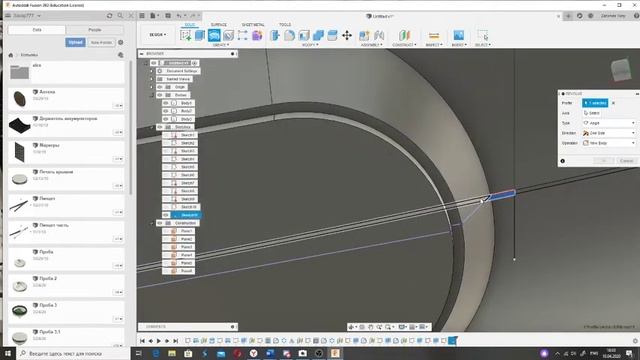Open Operation New Body dropdown
Viewport: 640px width, 360px height.
pyautogui.click(x=609, y=143)
